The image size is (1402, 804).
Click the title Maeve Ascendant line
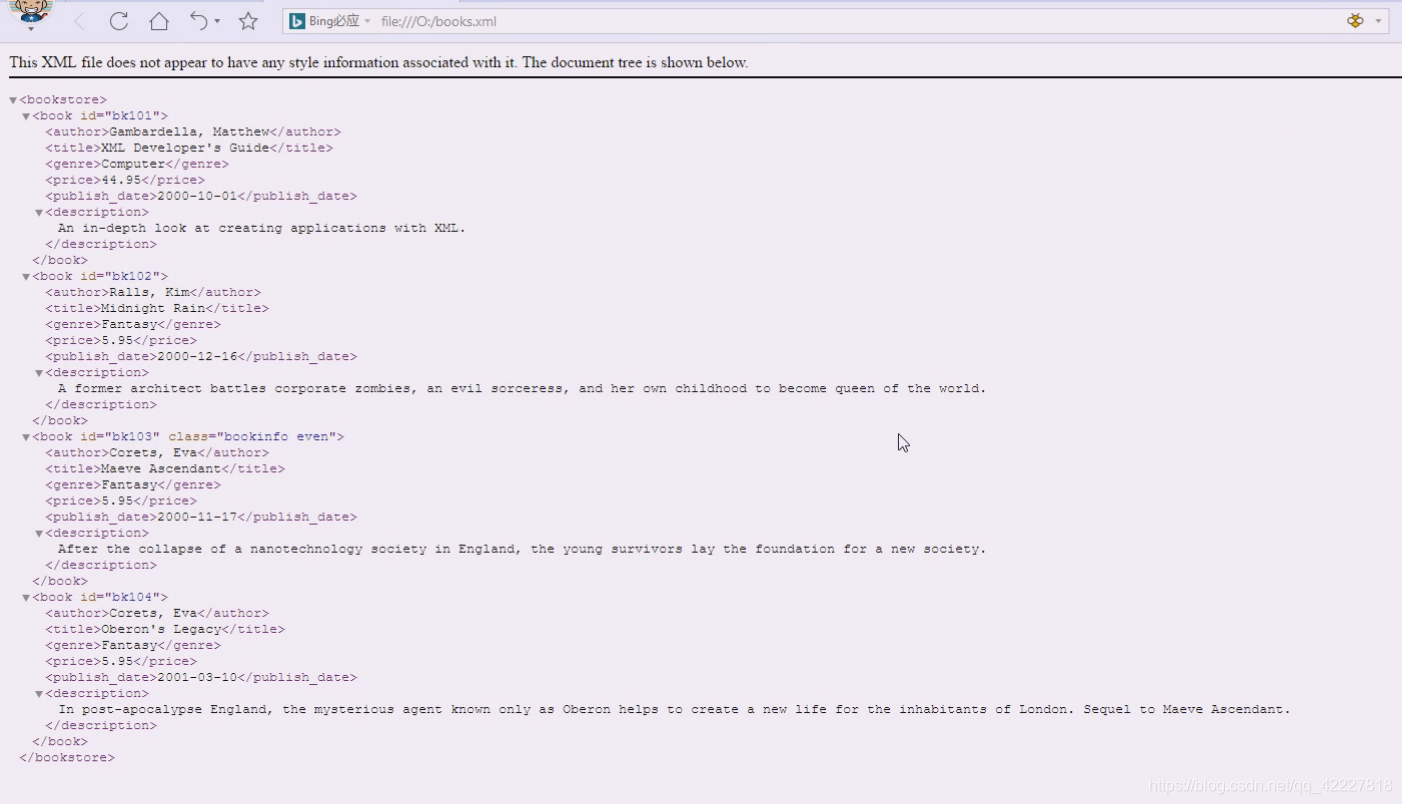[x=165, y=469]
